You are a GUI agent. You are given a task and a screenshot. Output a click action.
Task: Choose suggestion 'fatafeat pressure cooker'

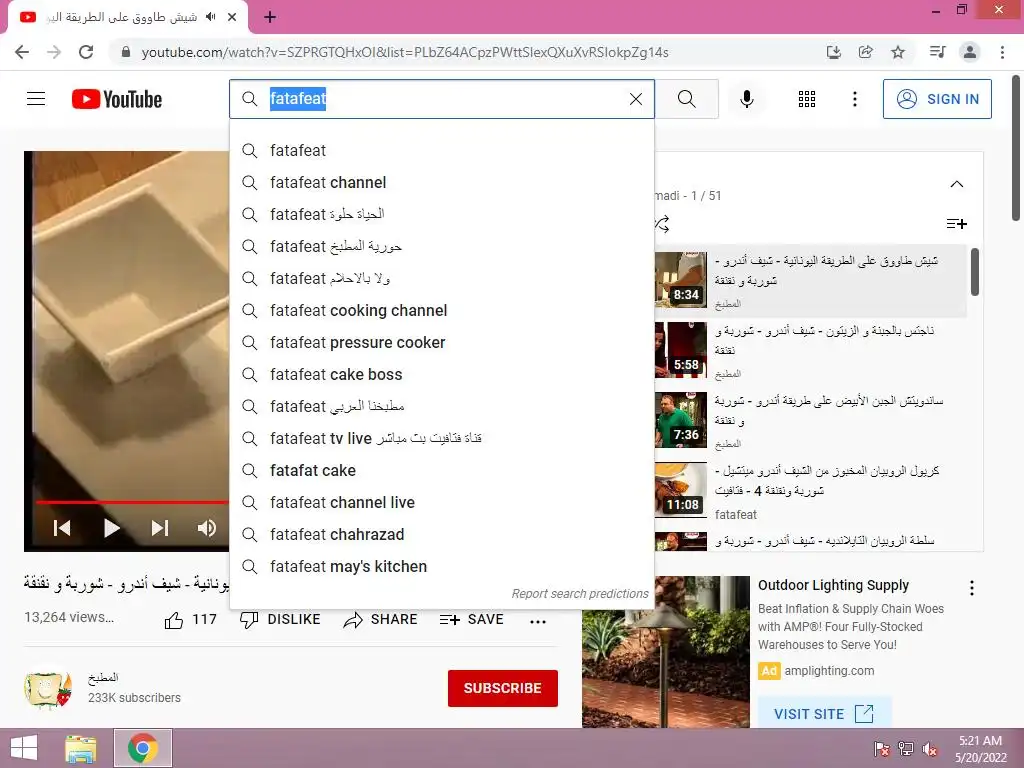(x=441, y=342)
